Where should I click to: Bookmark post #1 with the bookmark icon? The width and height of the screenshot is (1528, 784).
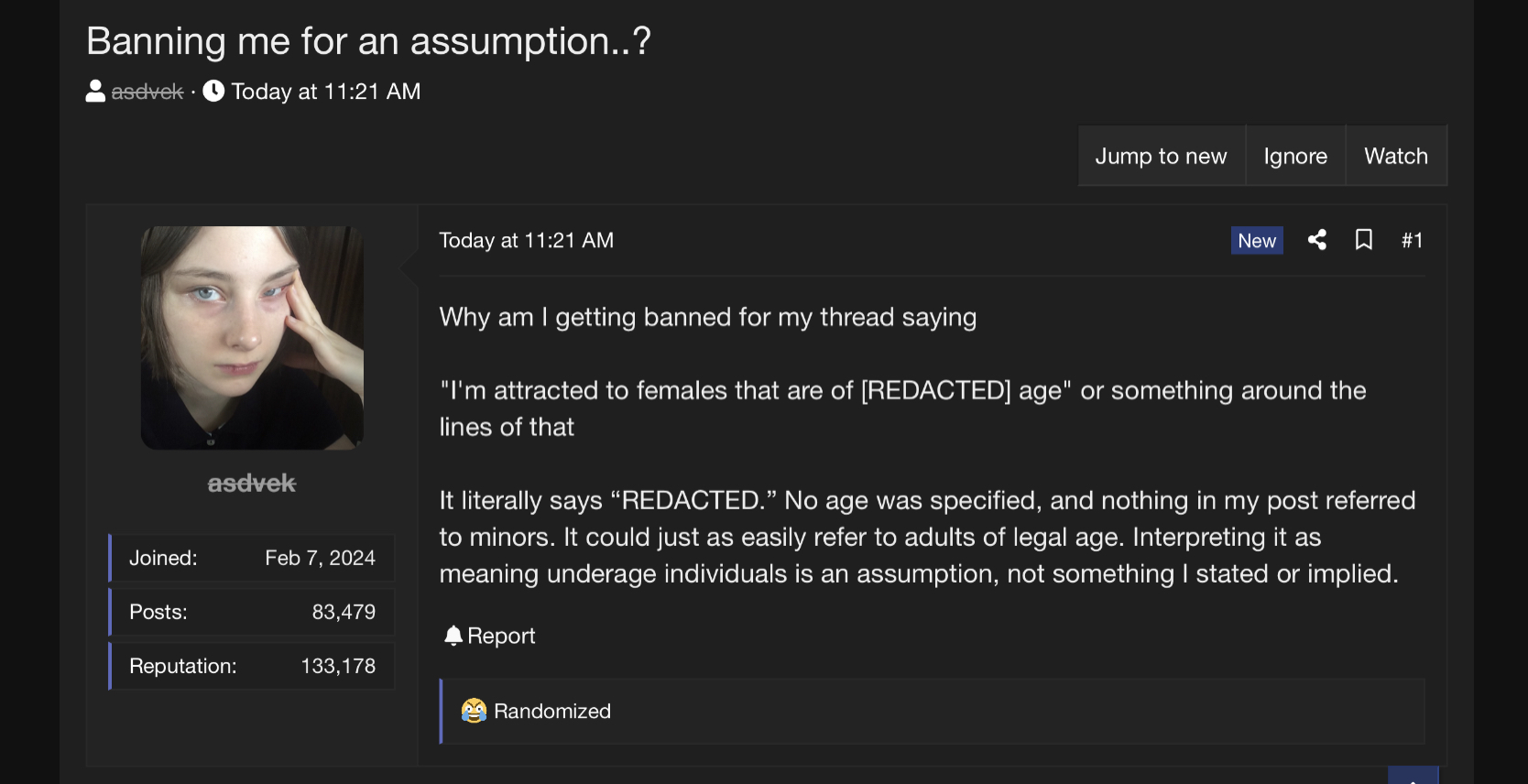click(x=1364, y=240)
